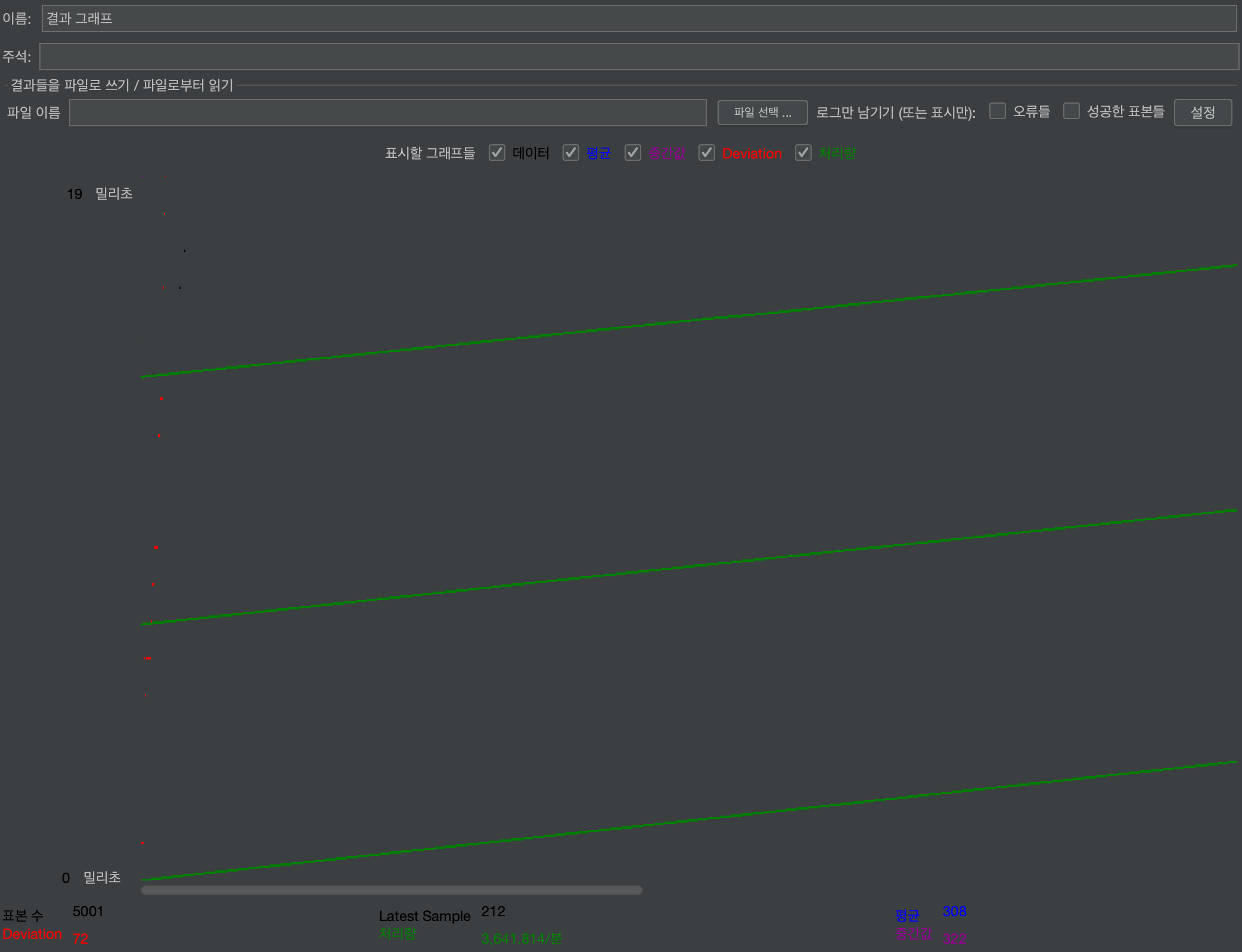The width and height of the screenshot is (1242, 952).
Task: Click the 파일 이름 filename field
Action: [387, 113]
